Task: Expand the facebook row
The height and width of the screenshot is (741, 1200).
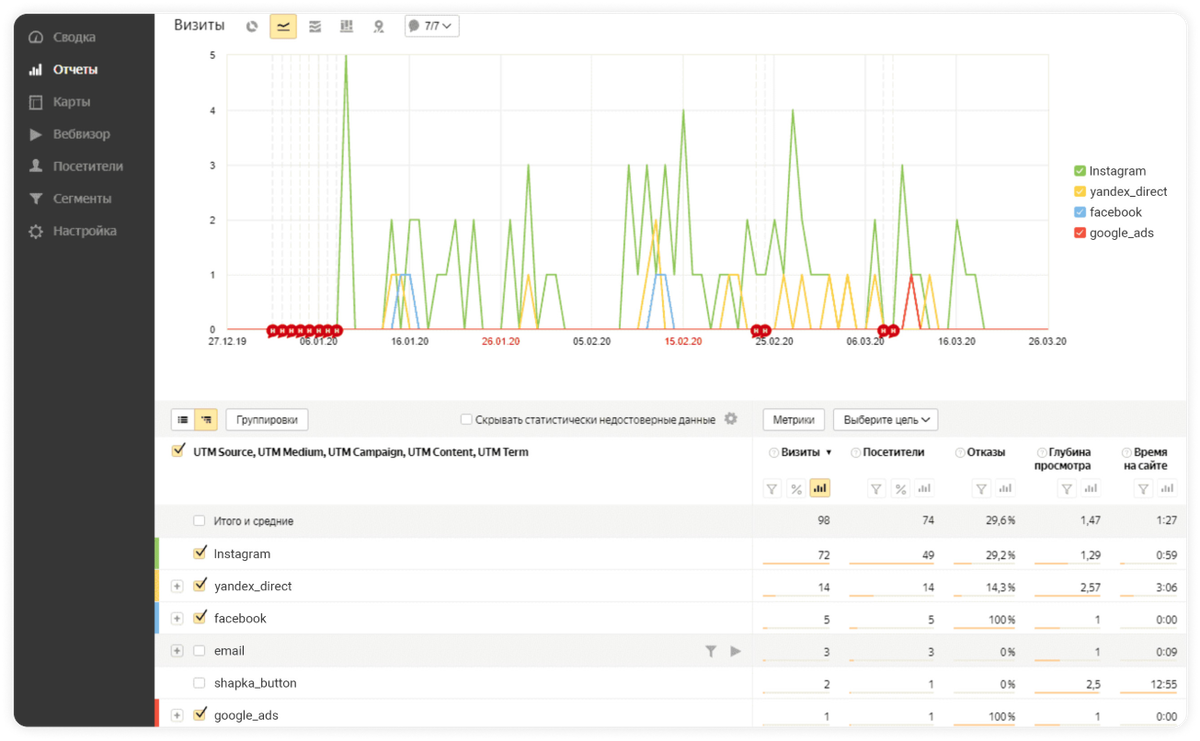Action: click(177, 618)
